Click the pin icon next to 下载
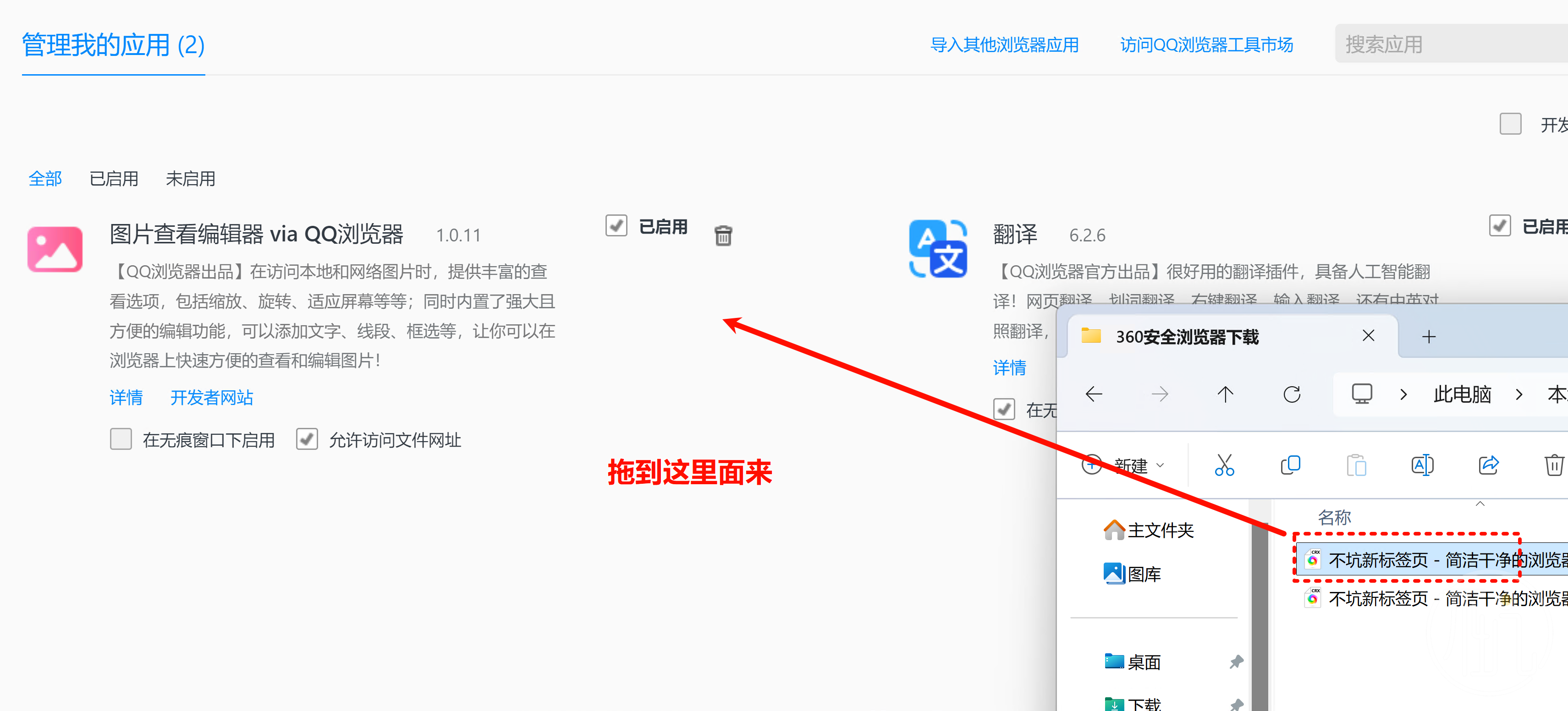 pos(1236,705)
